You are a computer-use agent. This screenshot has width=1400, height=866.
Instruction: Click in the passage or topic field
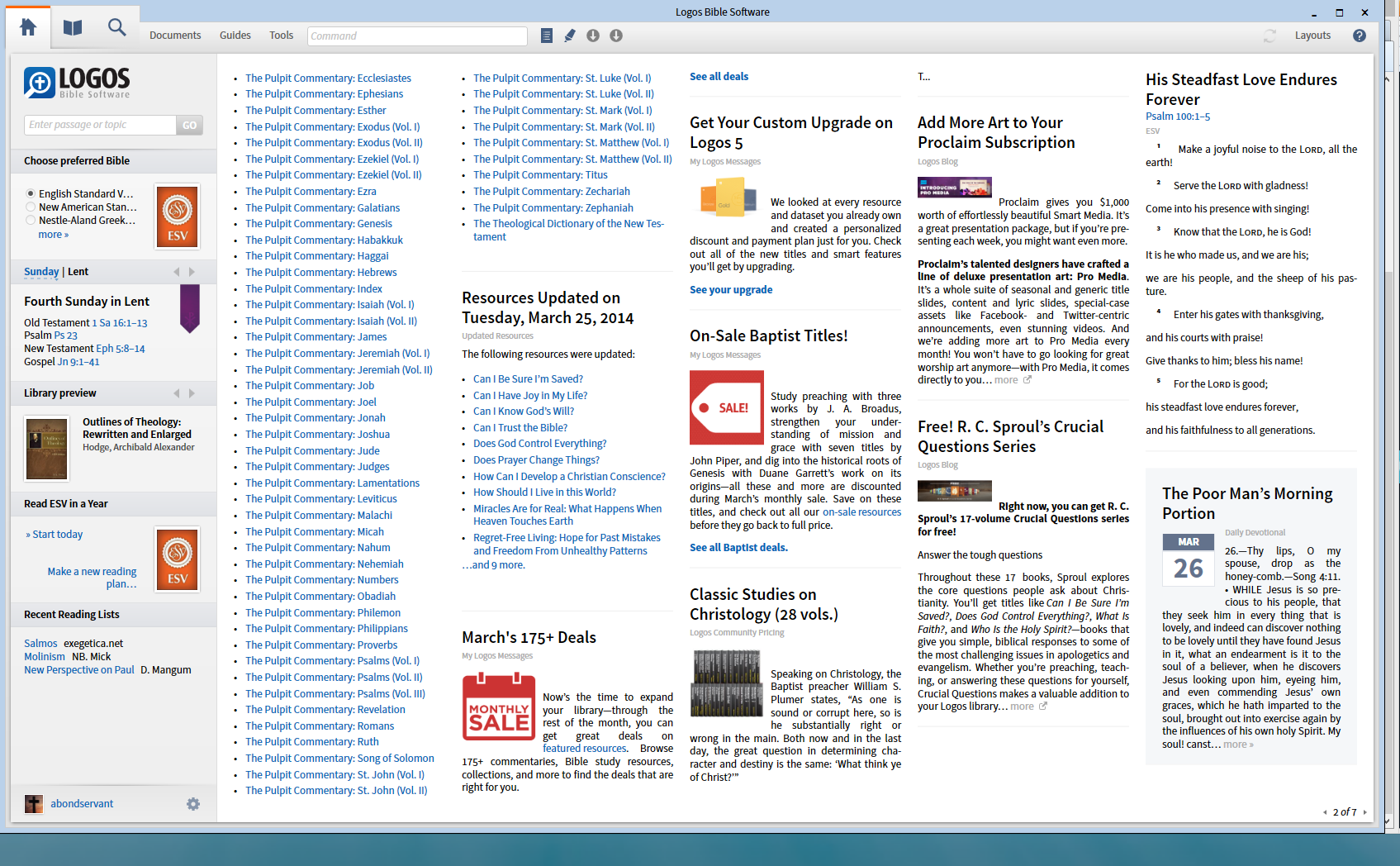pyautogui.click(x=100, y=125)
